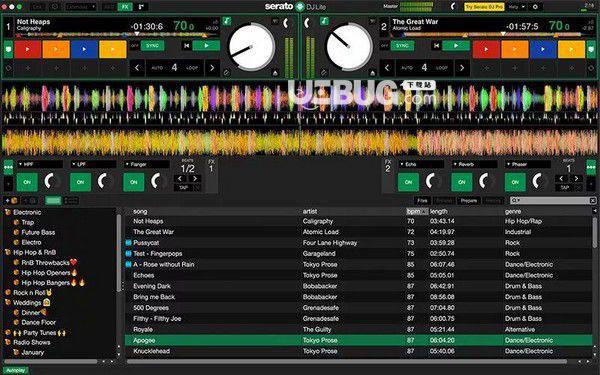
Task: Jump to track start on deck 1
Action: coord(186,46)
